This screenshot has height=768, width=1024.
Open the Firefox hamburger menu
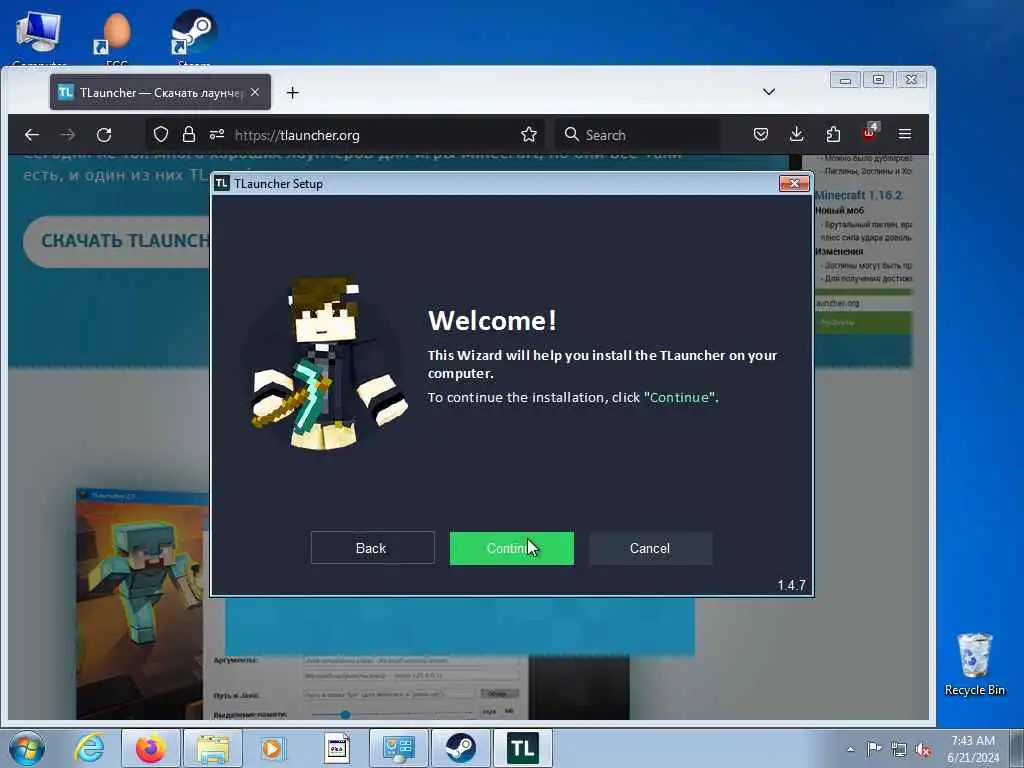904,135
